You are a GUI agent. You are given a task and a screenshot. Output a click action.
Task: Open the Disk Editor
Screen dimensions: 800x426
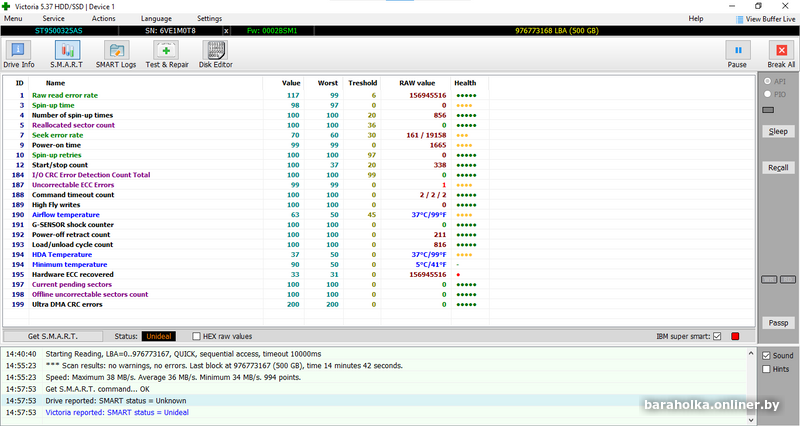tap(216, 55)
